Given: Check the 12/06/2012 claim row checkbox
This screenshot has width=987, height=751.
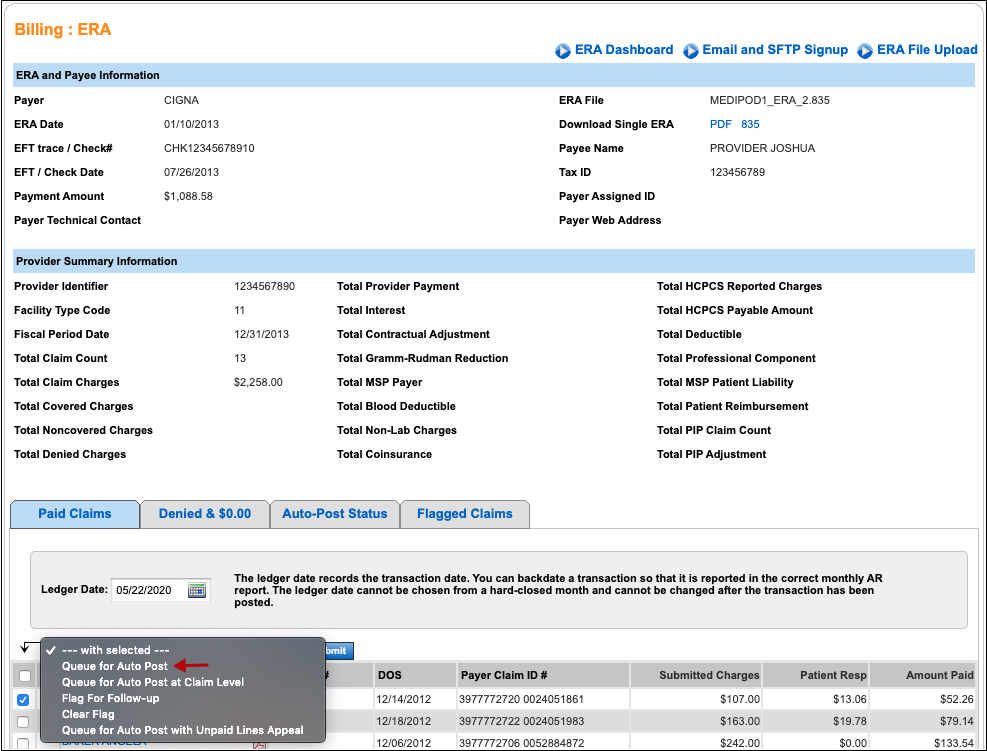Looking at the screenshot, I should tap(23, 743).
